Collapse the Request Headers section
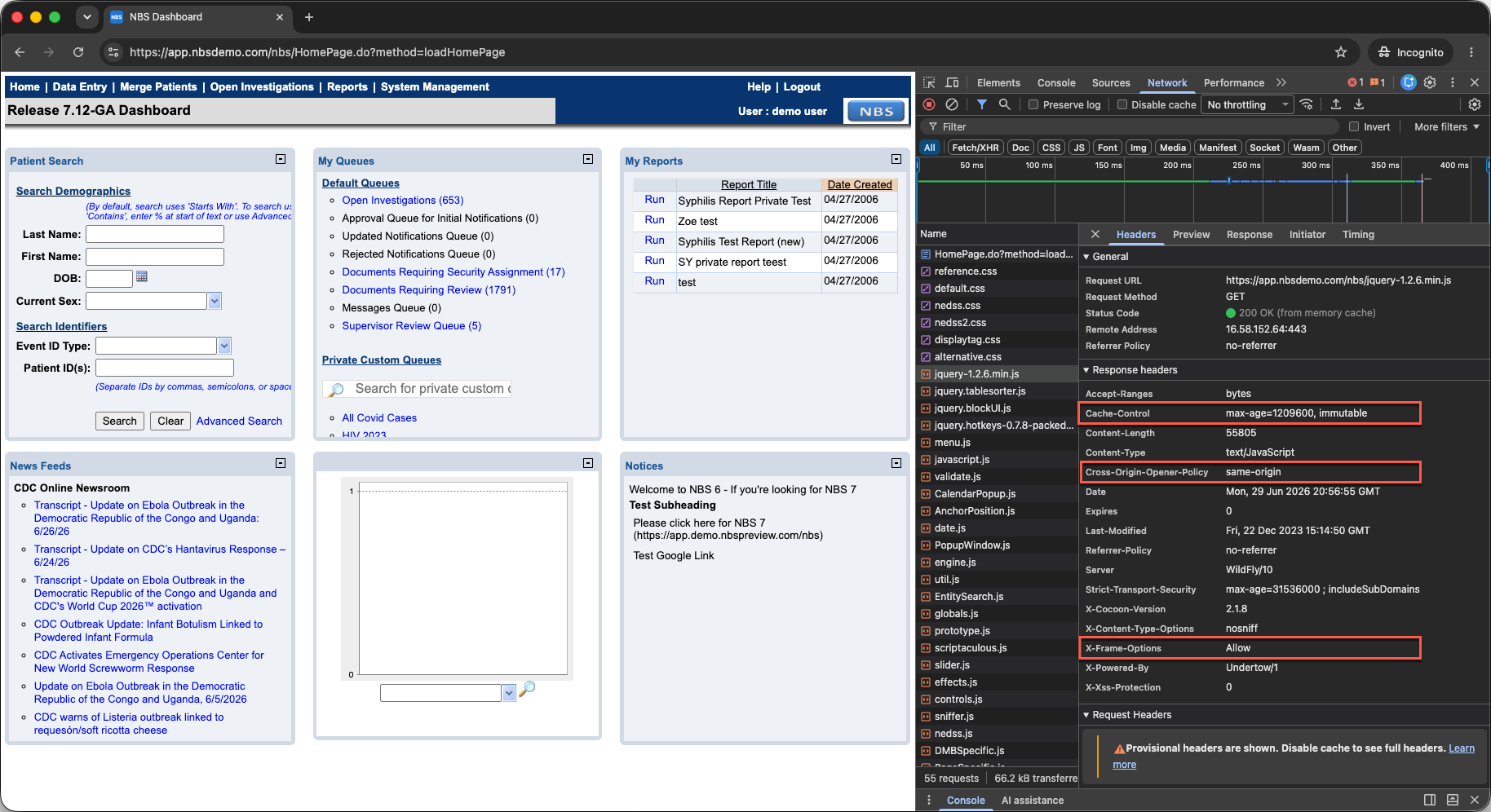Viewport: 1491px width, 812px height. [x=1086, y=715]
